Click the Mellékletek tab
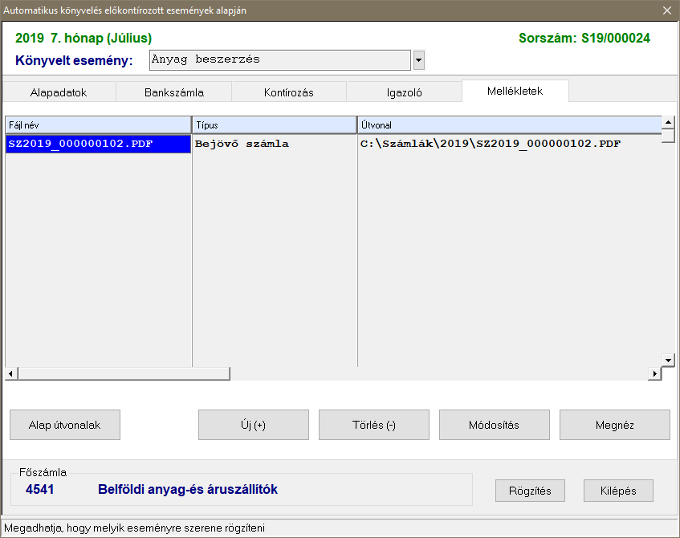 pos(514,91)
